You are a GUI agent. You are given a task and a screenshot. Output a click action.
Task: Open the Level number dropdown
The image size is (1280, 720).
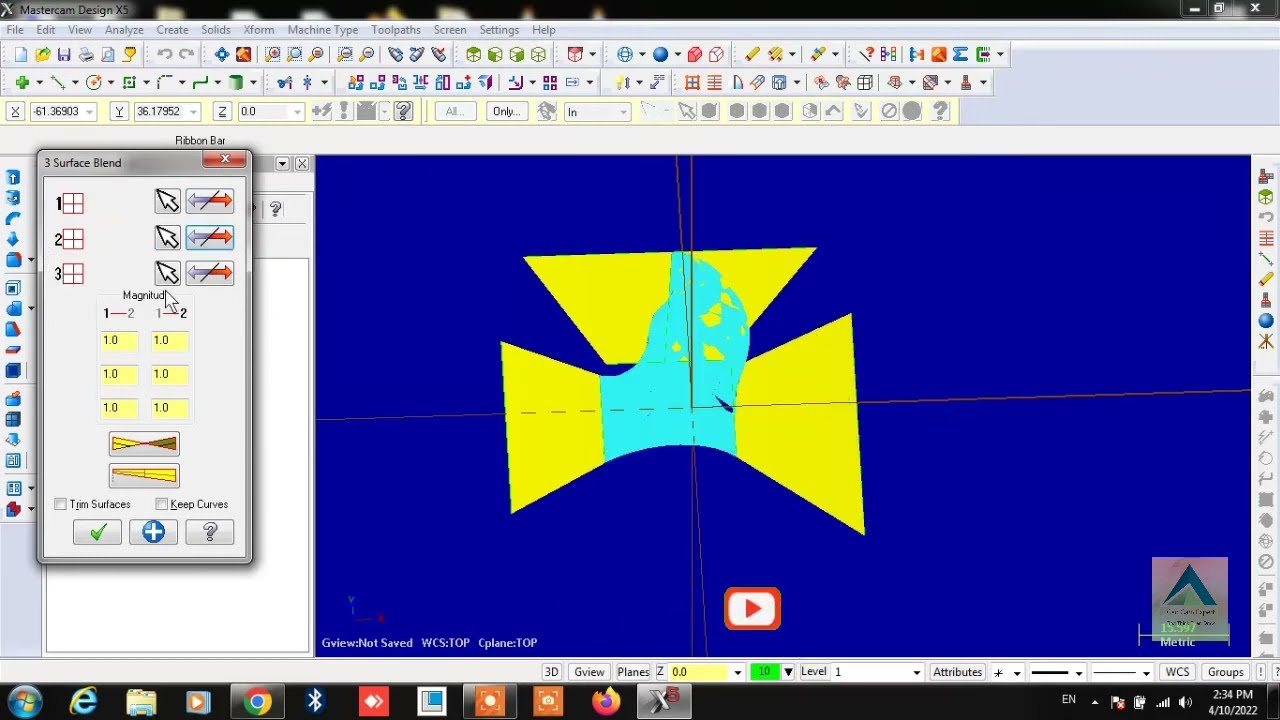[x=916, y=672]
